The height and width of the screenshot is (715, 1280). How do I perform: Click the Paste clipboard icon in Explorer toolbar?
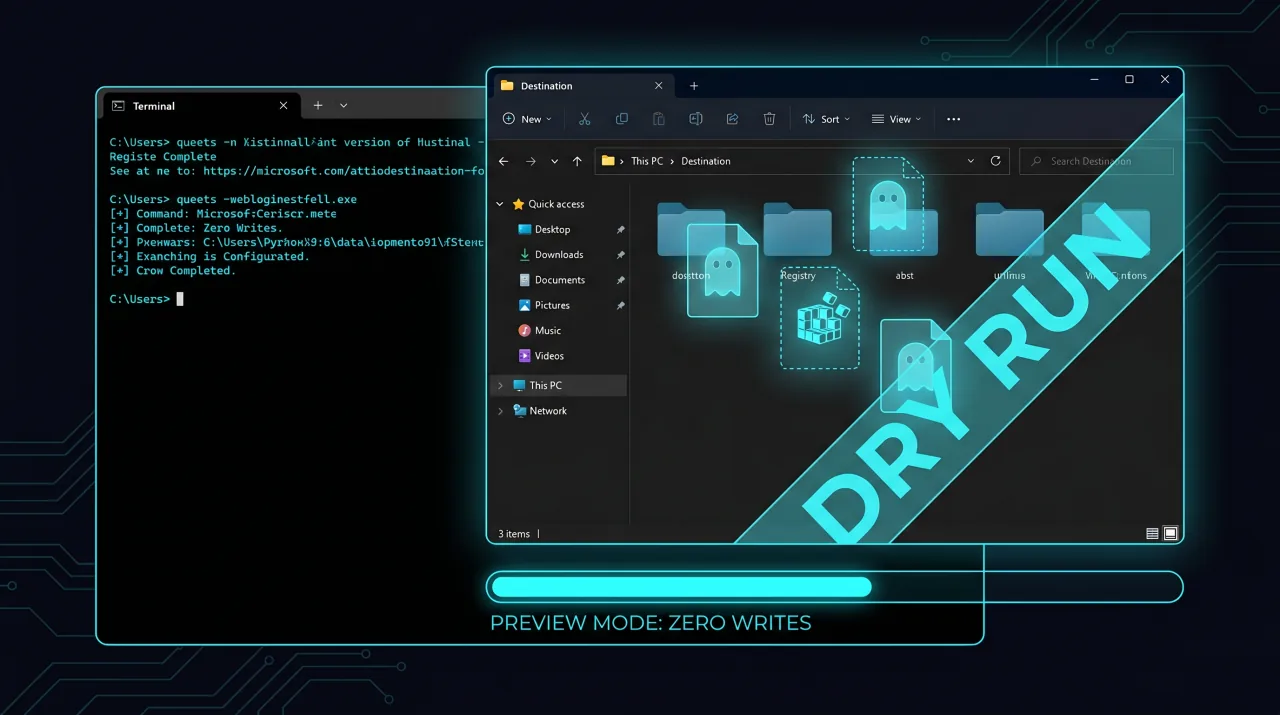tap(659, 119)
